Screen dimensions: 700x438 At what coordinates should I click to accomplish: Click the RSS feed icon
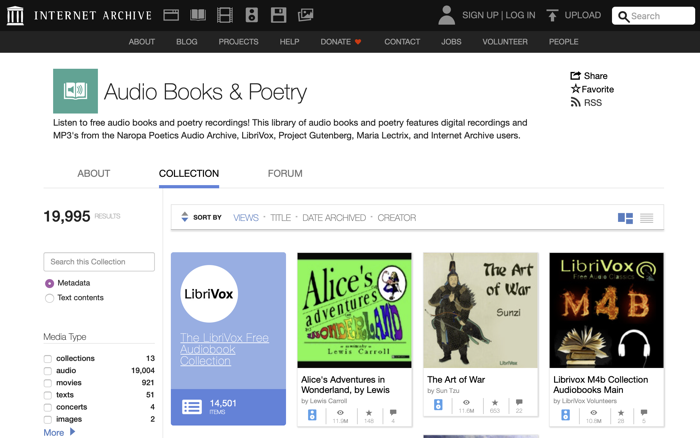click(575, 102)
